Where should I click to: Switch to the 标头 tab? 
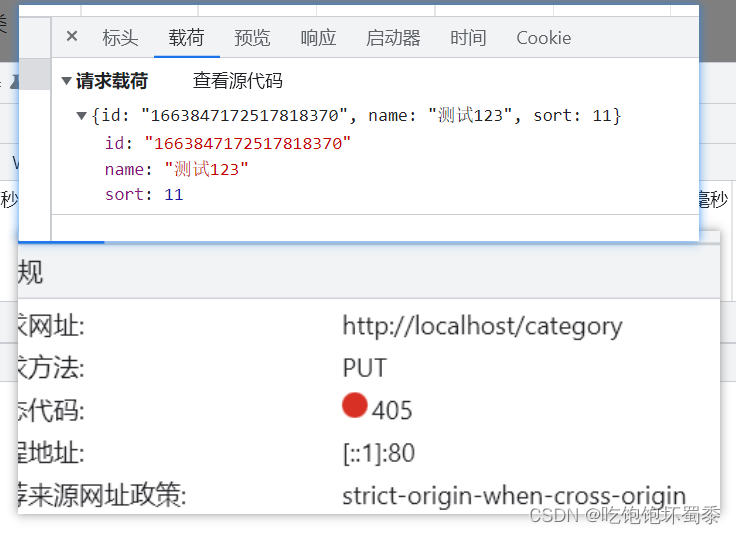pos(120,38)
